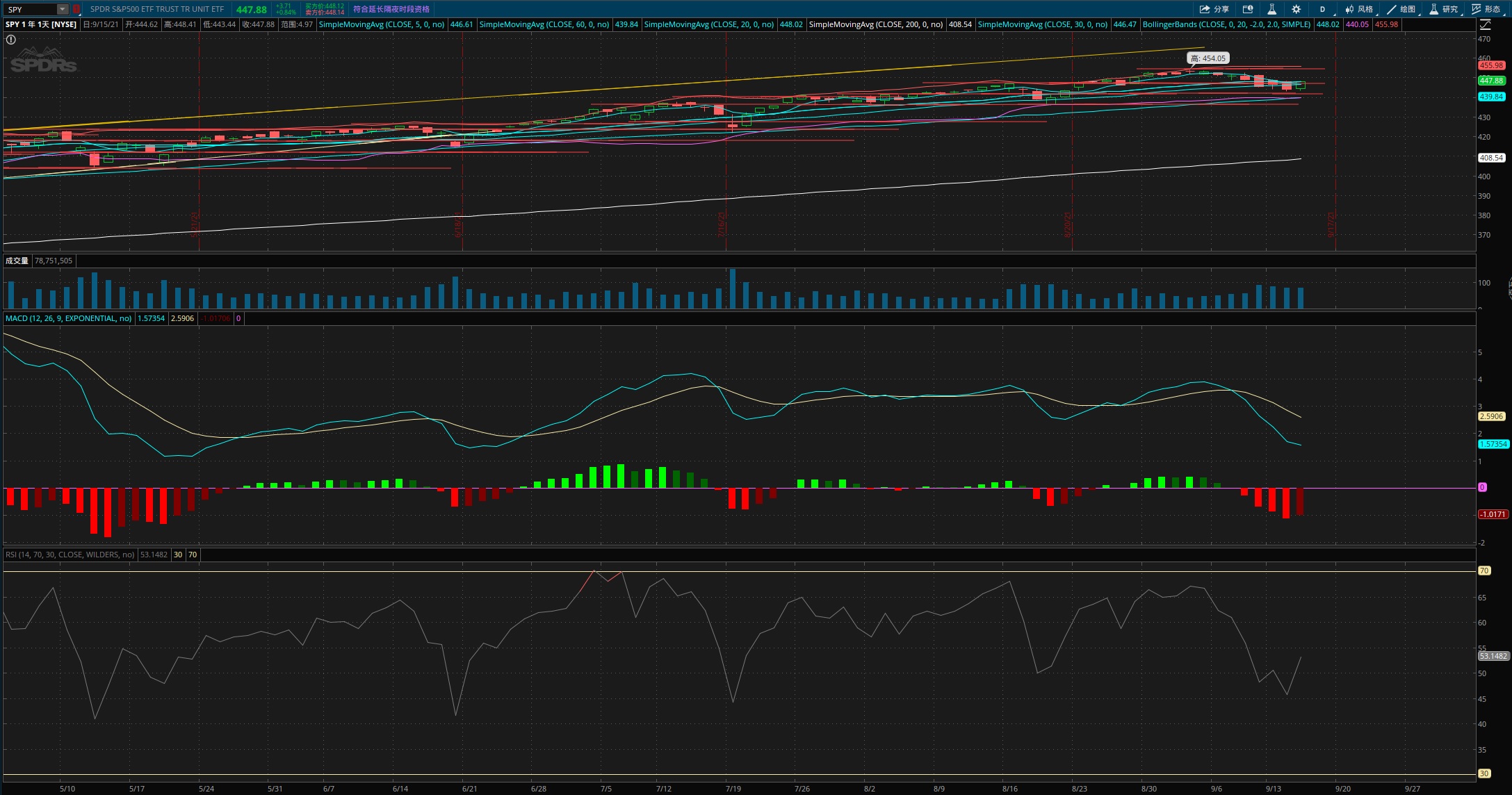Click SimpleMovingAvg (CLOSE, 60, 0, no) label

[544, 24]
